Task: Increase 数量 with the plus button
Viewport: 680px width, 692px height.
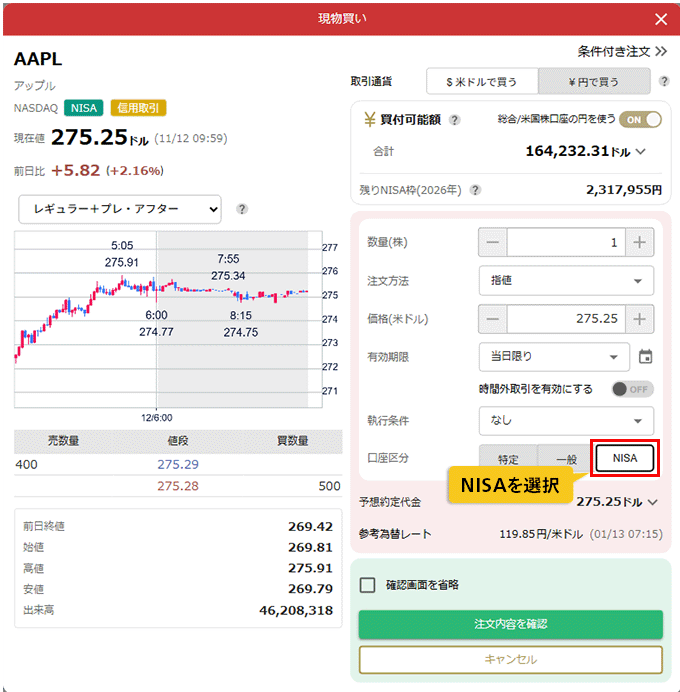Action: 640,242
